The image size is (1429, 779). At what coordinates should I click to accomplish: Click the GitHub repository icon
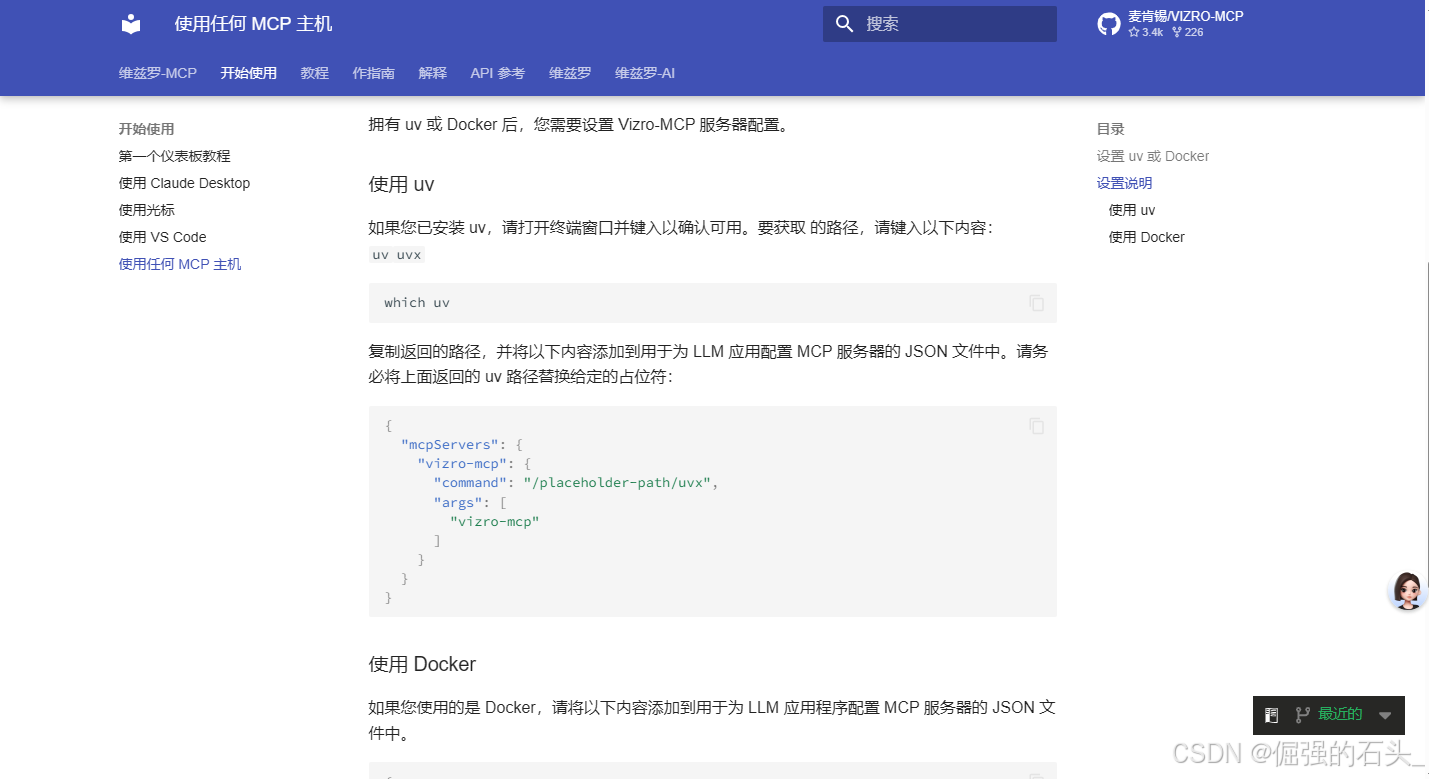click(1109, 24)
